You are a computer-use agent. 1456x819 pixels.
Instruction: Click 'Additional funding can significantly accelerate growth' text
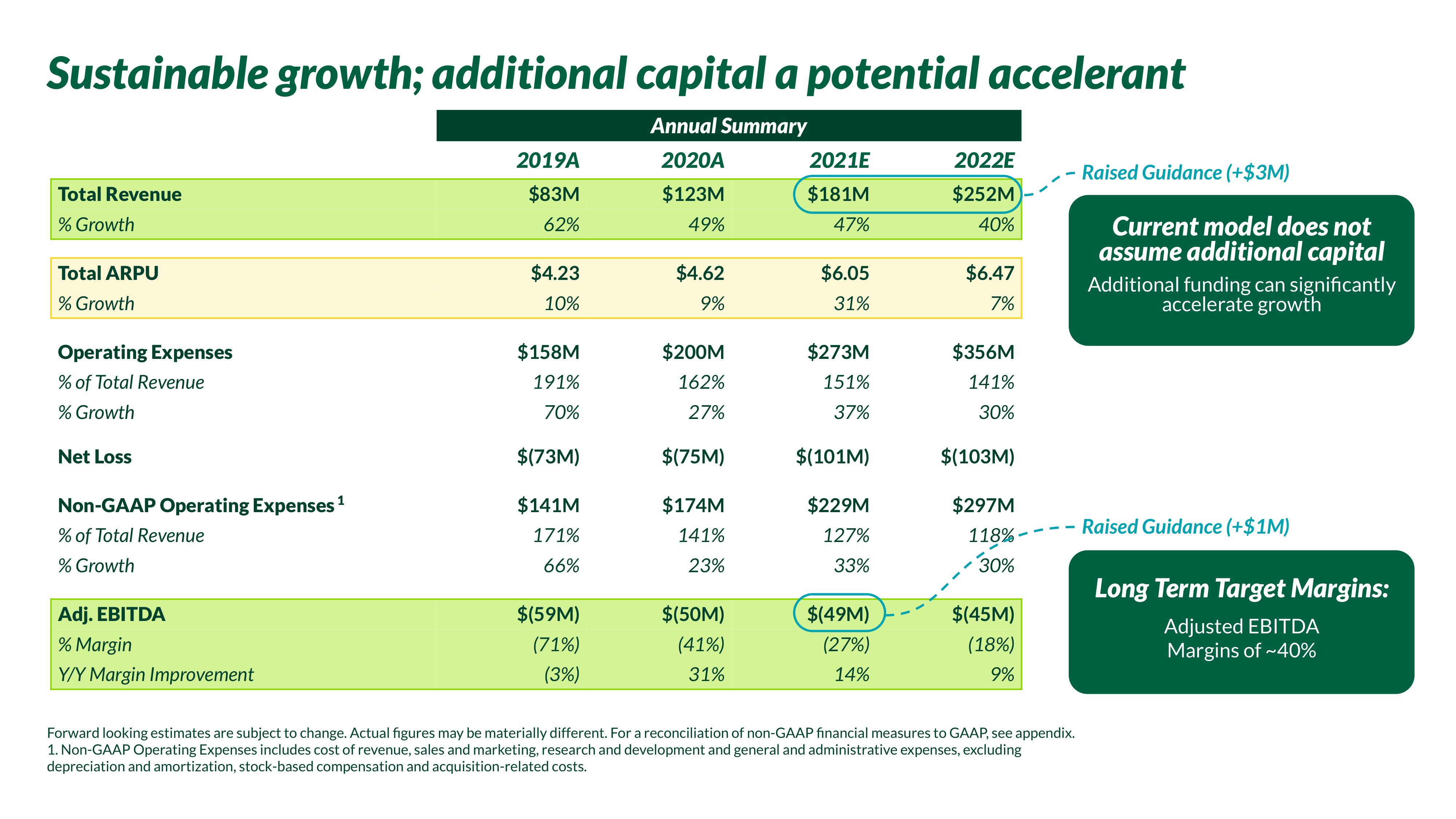pyautogui.click(x=1241, y=295)
